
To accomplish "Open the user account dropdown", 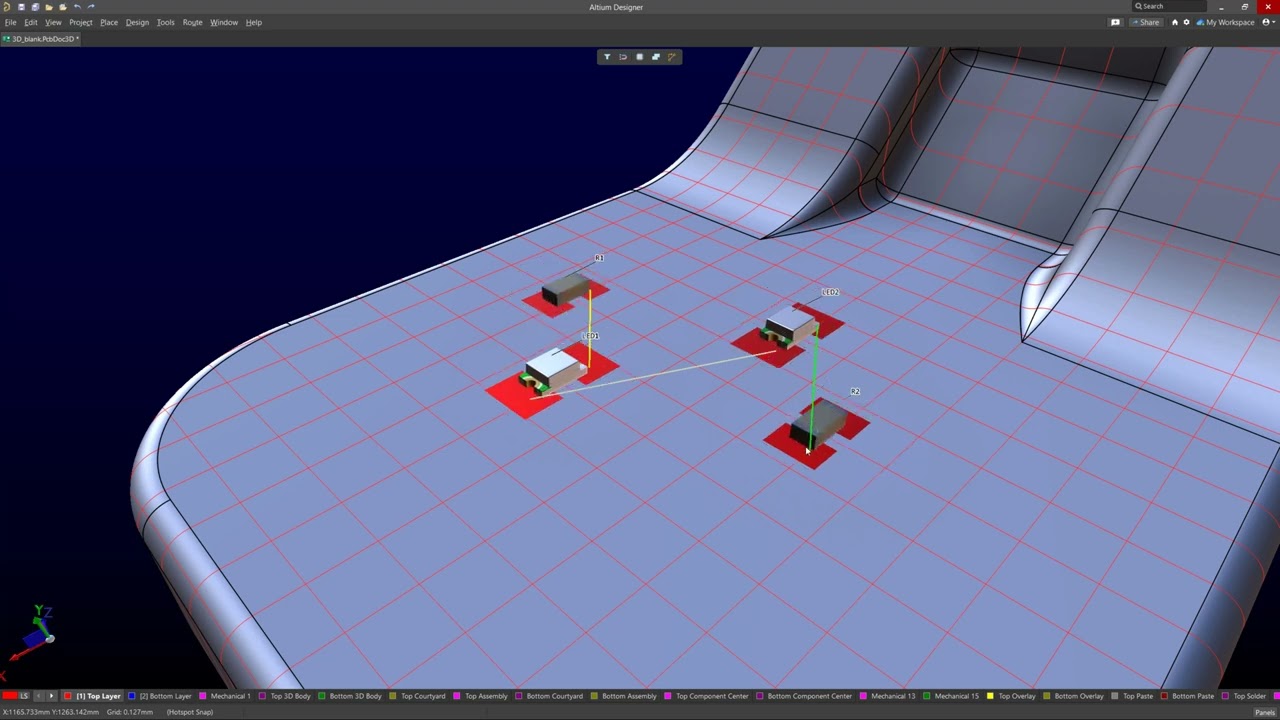I will (x=1268, y=22).
